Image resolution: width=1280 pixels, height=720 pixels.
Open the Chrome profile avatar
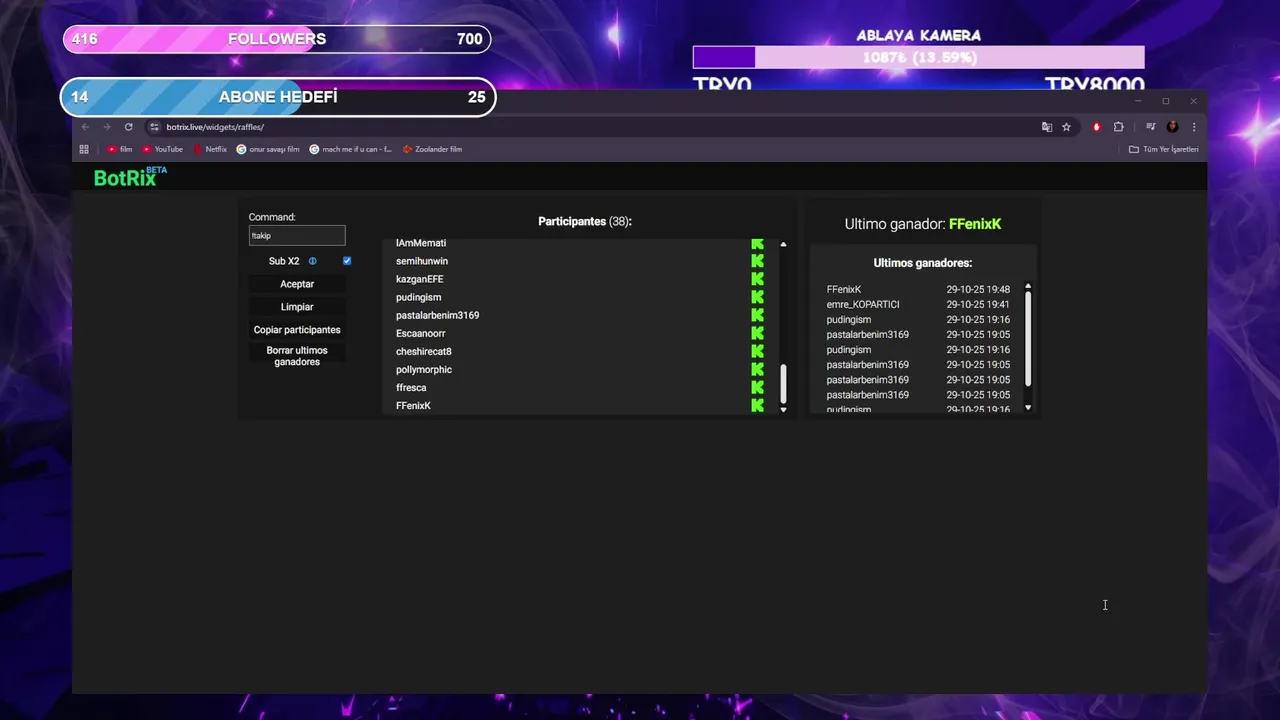[1173, 127]
